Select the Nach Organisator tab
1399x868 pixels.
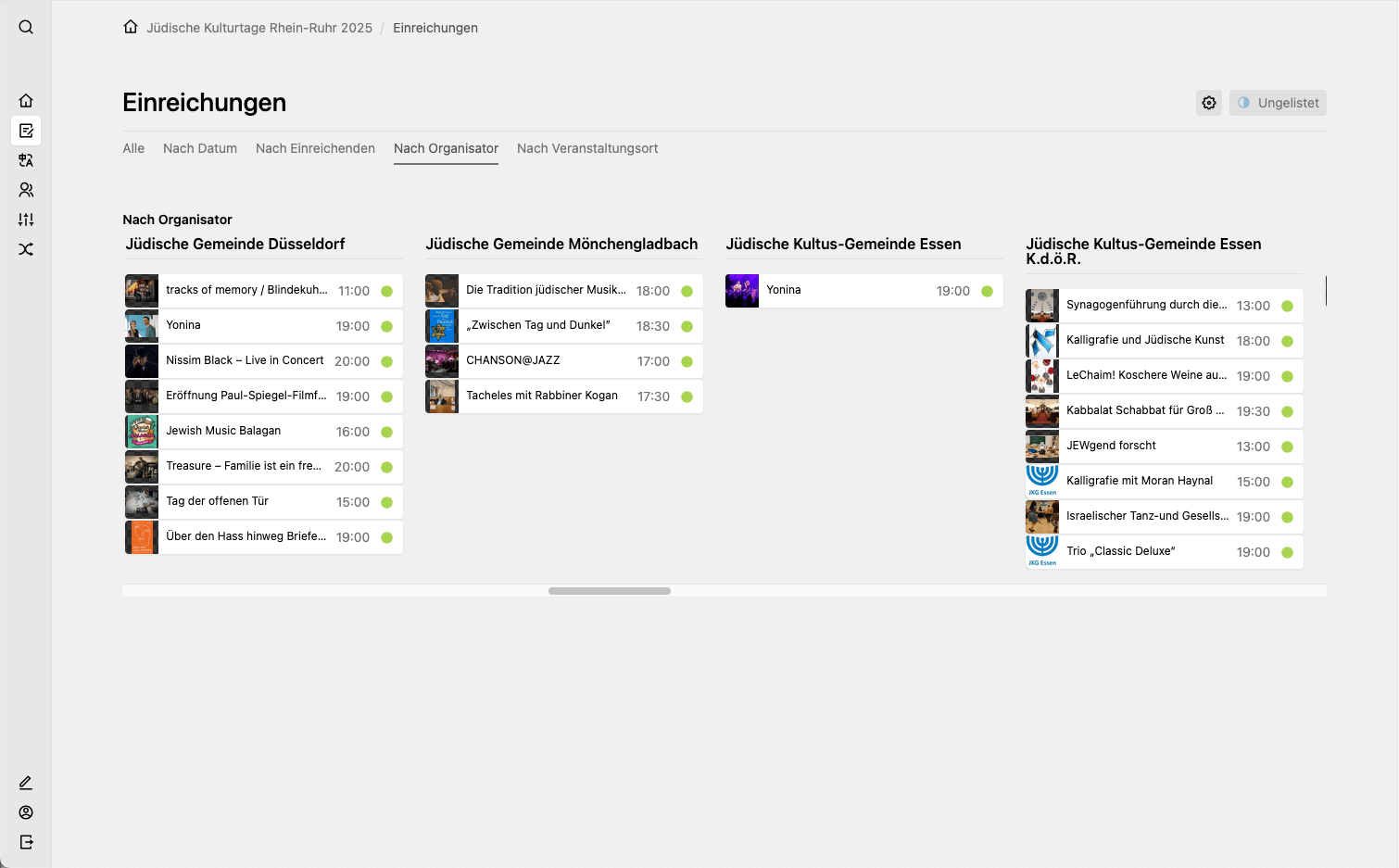[x=446, y=148]
